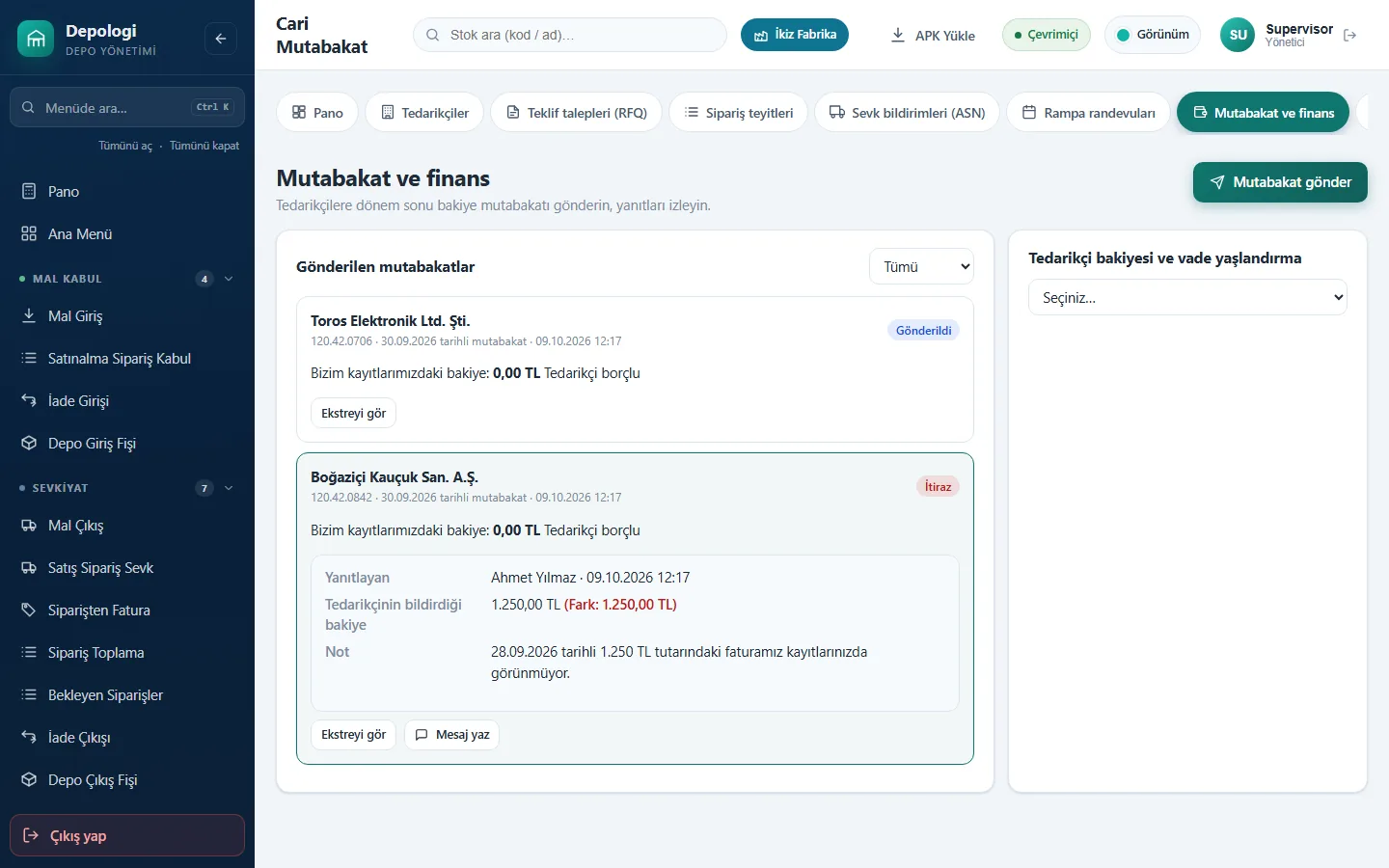Screen dimensions: 1389x868
Task: Toggle the Görünüm appearance switch
Action: tap(1153, 35)
